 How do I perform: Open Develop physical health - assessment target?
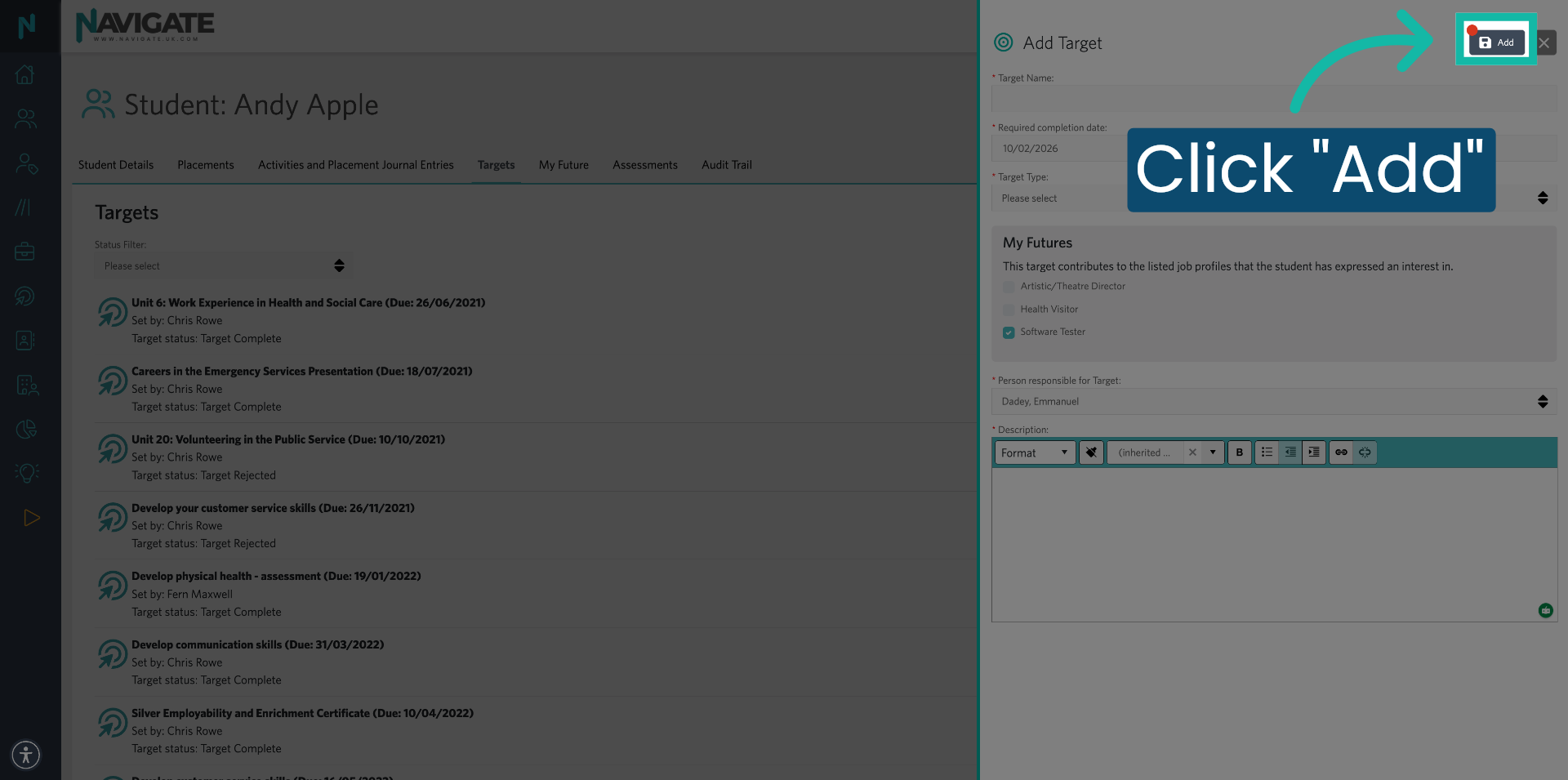276,577
